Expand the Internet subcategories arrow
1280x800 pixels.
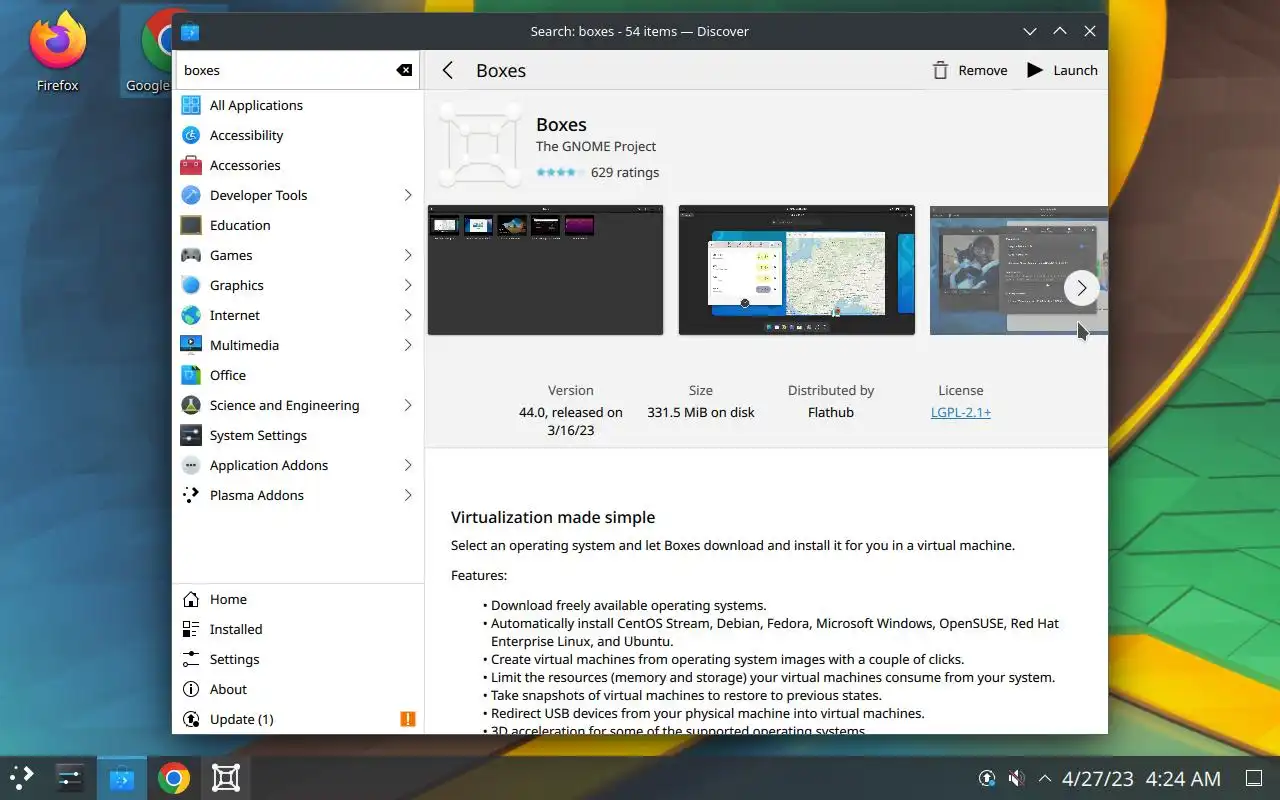[408, 315]
